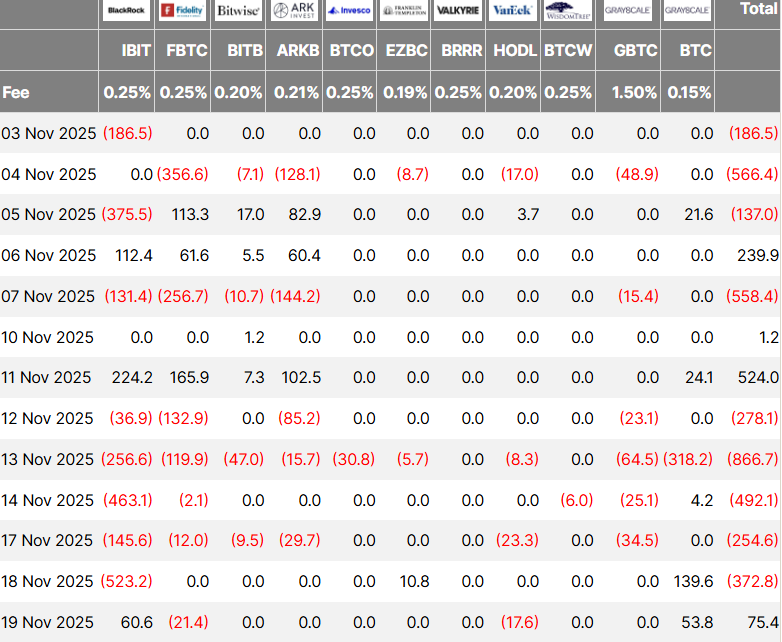The width and height of the screenshot is (782, 642).
Task: Click the (866.7) total value
Action: (754, 459)
